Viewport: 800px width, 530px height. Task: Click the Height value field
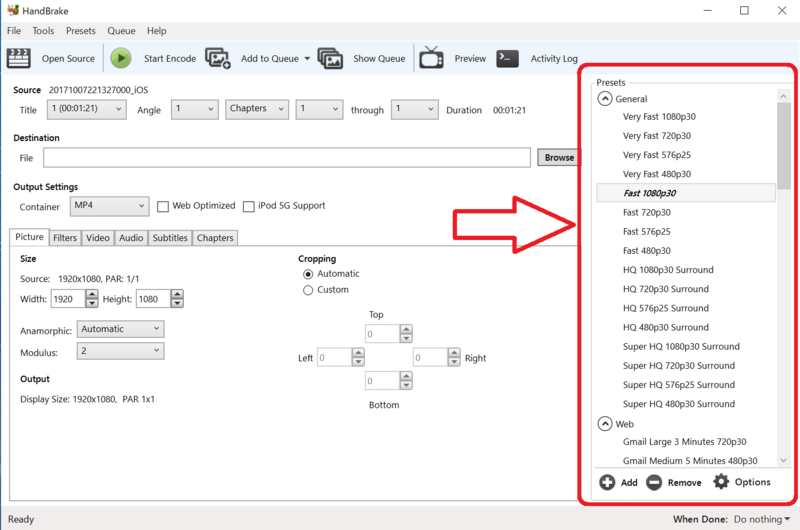pos(153,299)
